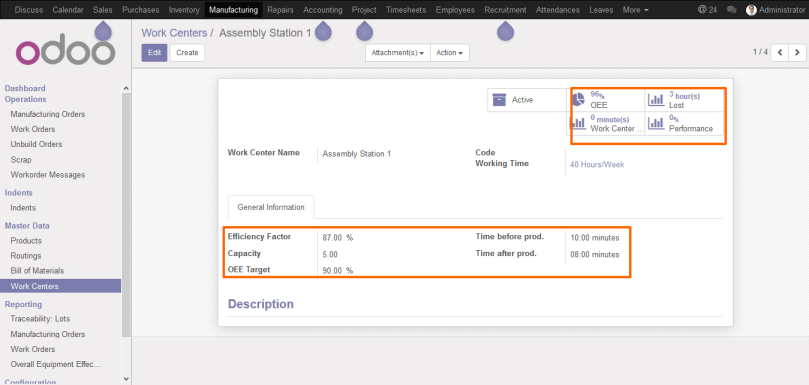This screenshot has height=385, width=809.
Task: Open Scrap in the sidebar
Action: pyautogui.click(x=21, y=160)
